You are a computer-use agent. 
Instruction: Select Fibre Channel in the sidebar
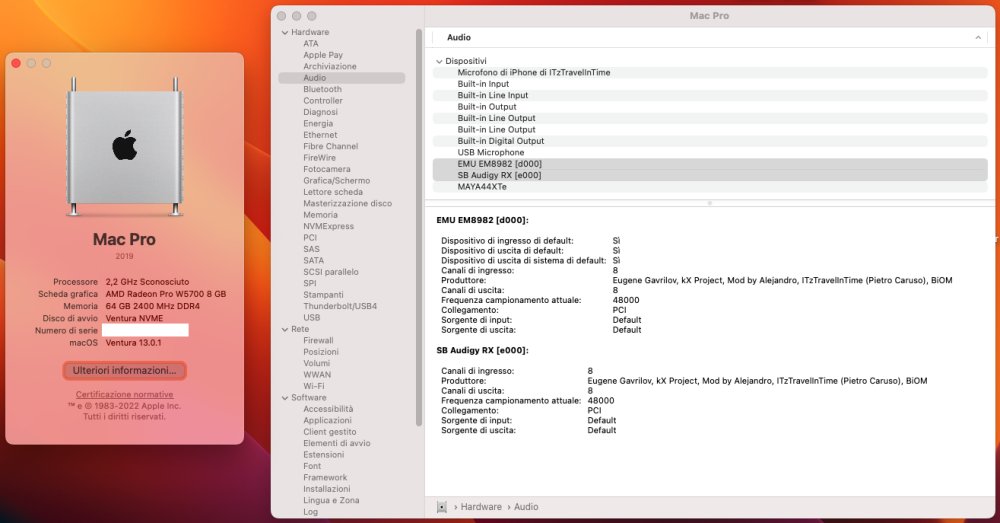click(x=330, y=147)
